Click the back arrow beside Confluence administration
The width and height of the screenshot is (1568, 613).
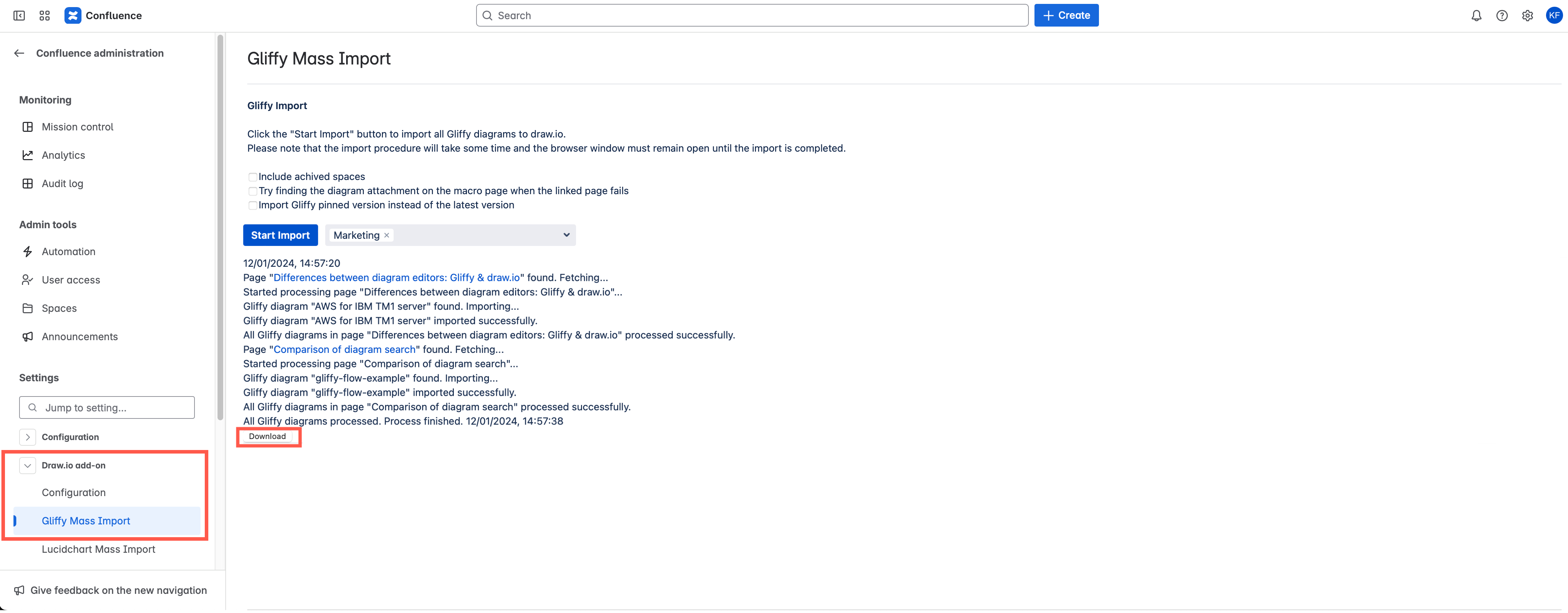tap(19, 53)
